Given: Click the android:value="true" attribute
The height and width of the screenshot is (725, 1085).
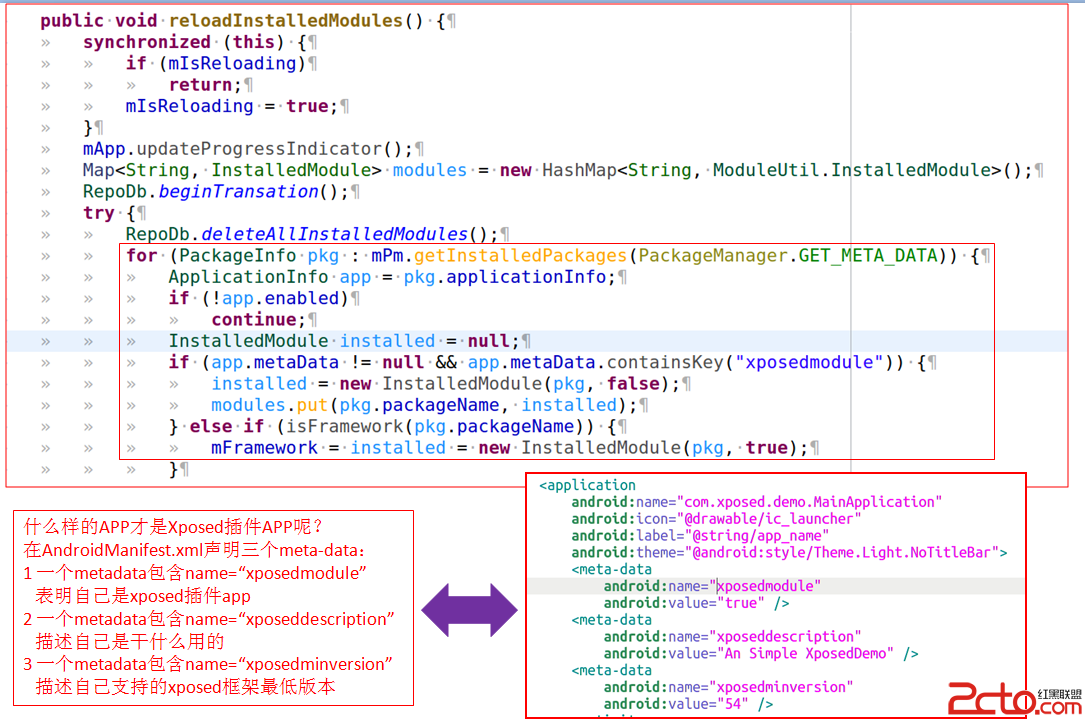Looking at the screenshot, I should pyautogui.click(x=684, y=603).
